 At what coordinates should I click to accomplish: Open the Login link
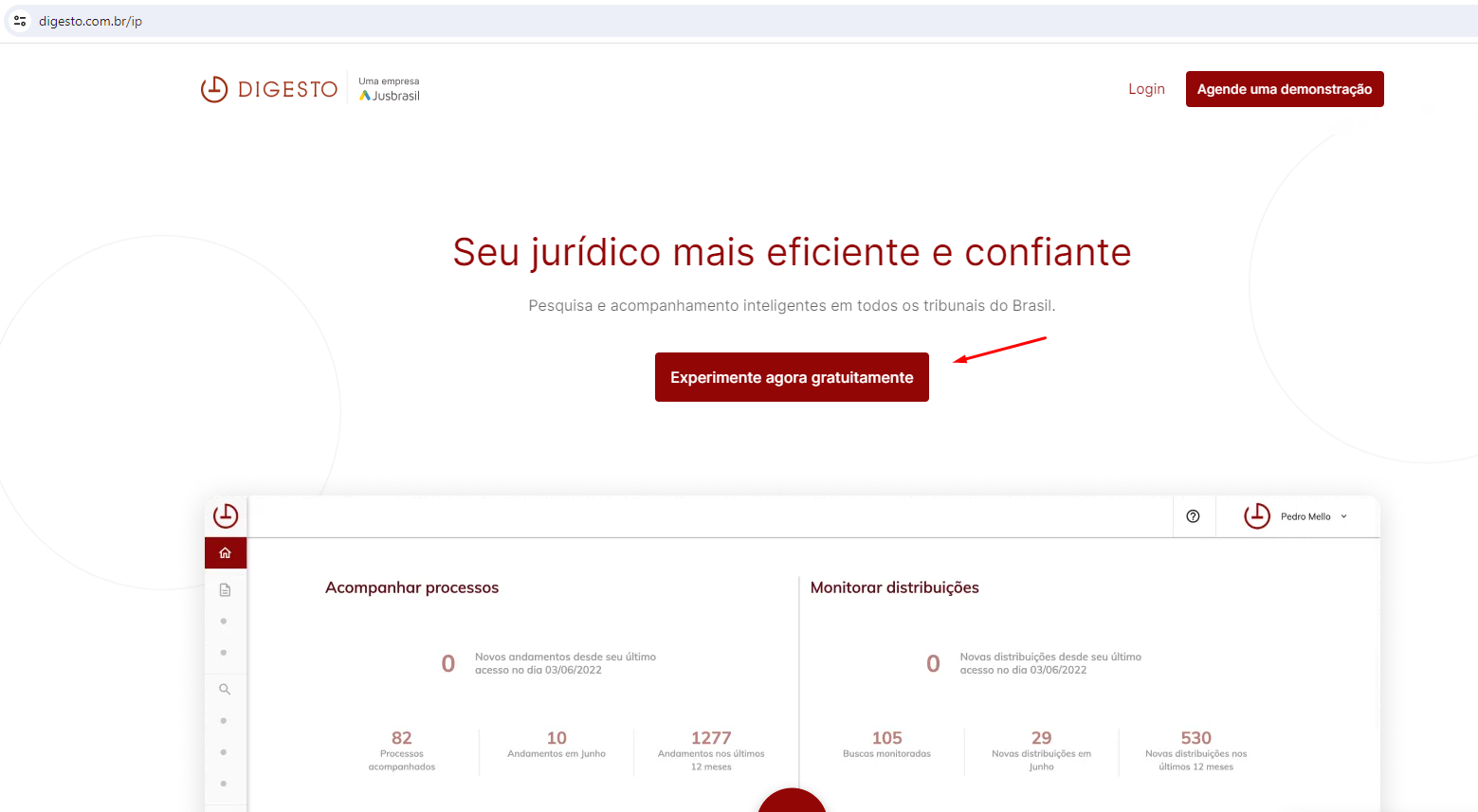(1146, 89)
